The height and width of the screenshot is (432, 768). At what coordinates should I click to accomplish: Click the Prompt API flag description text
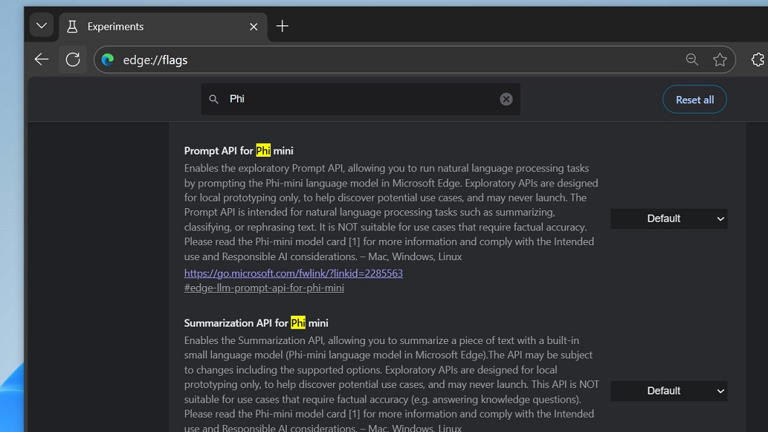(391, 212)
